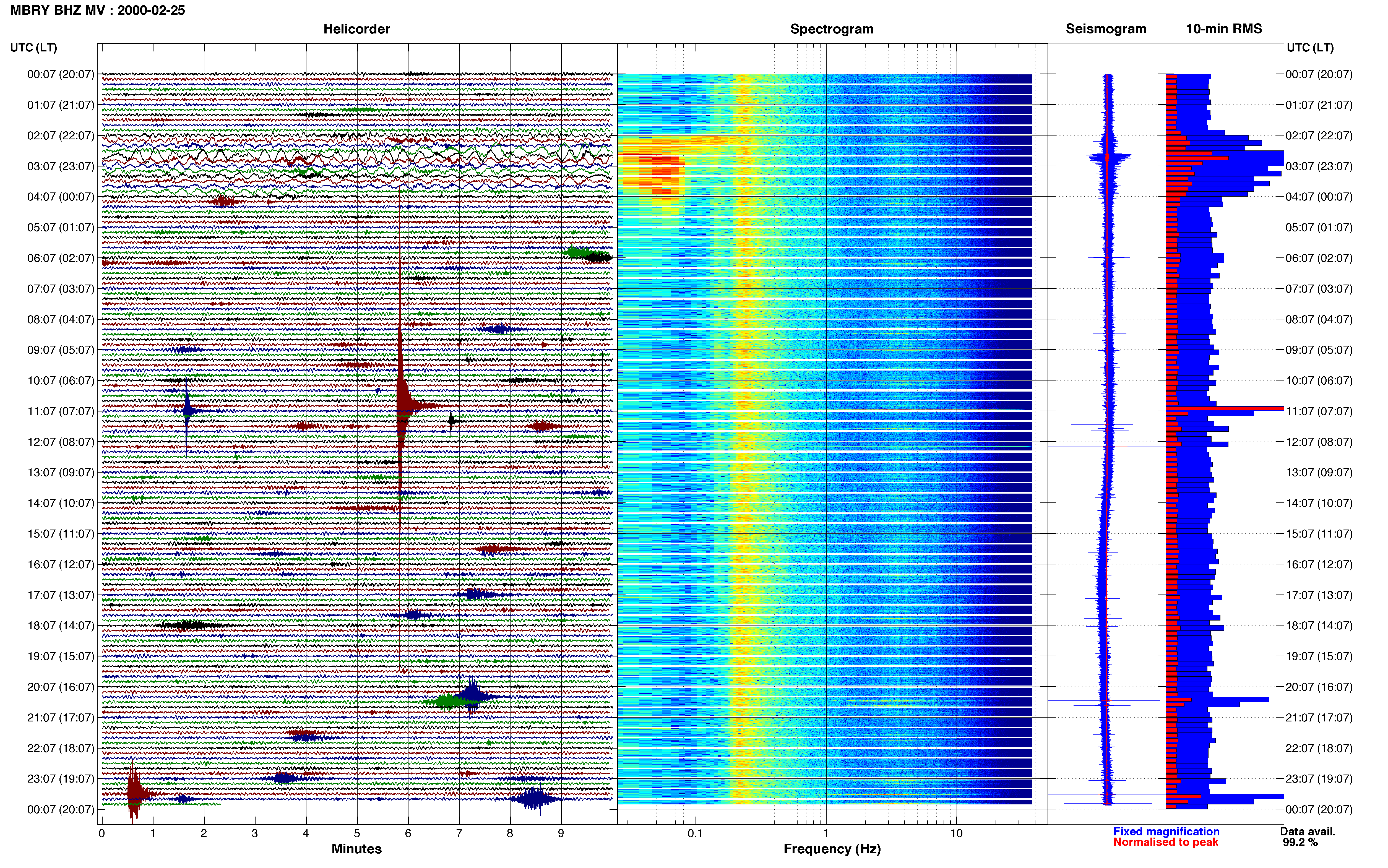Viewport: 1388px width, 868px height.
Task: Click left time label '16:07 (12:07)'
Action: (61, 564)
